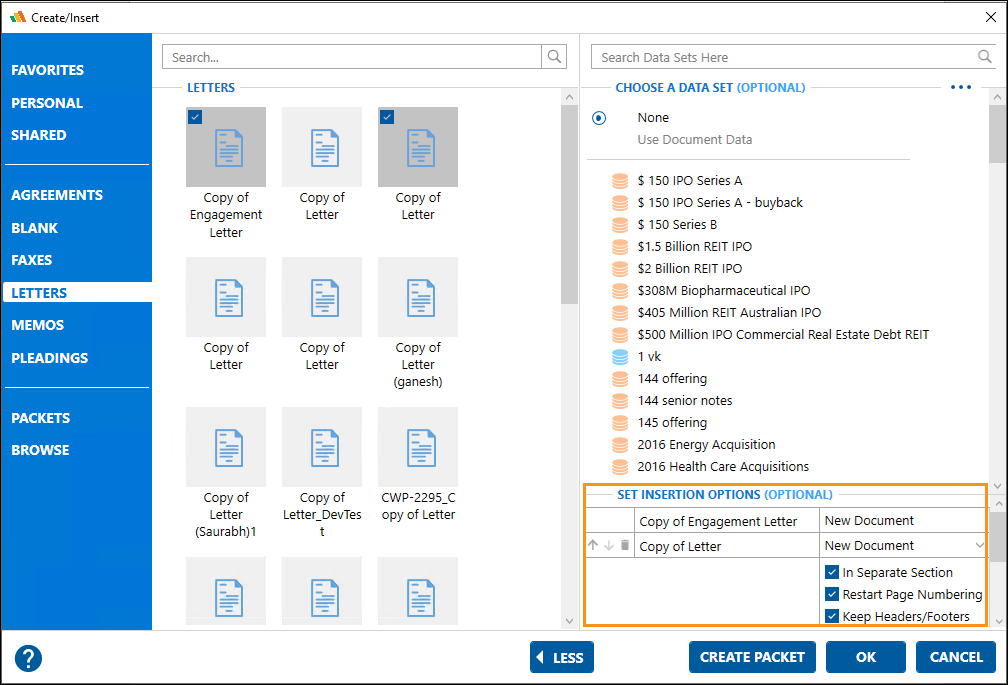Open the PERSONAL category

47,103
